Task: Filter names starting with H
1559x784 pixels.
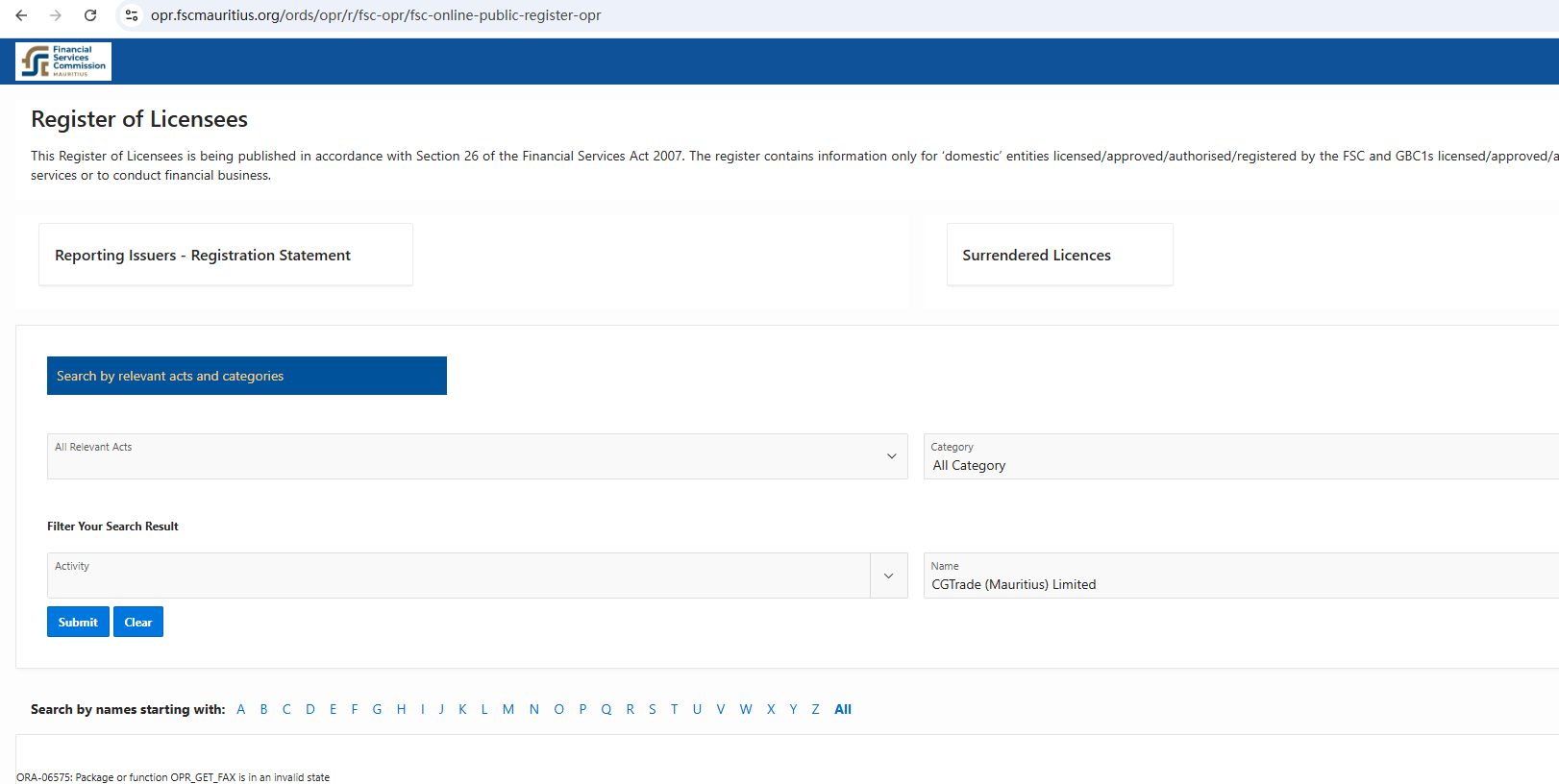Action: tap(401, 709)
